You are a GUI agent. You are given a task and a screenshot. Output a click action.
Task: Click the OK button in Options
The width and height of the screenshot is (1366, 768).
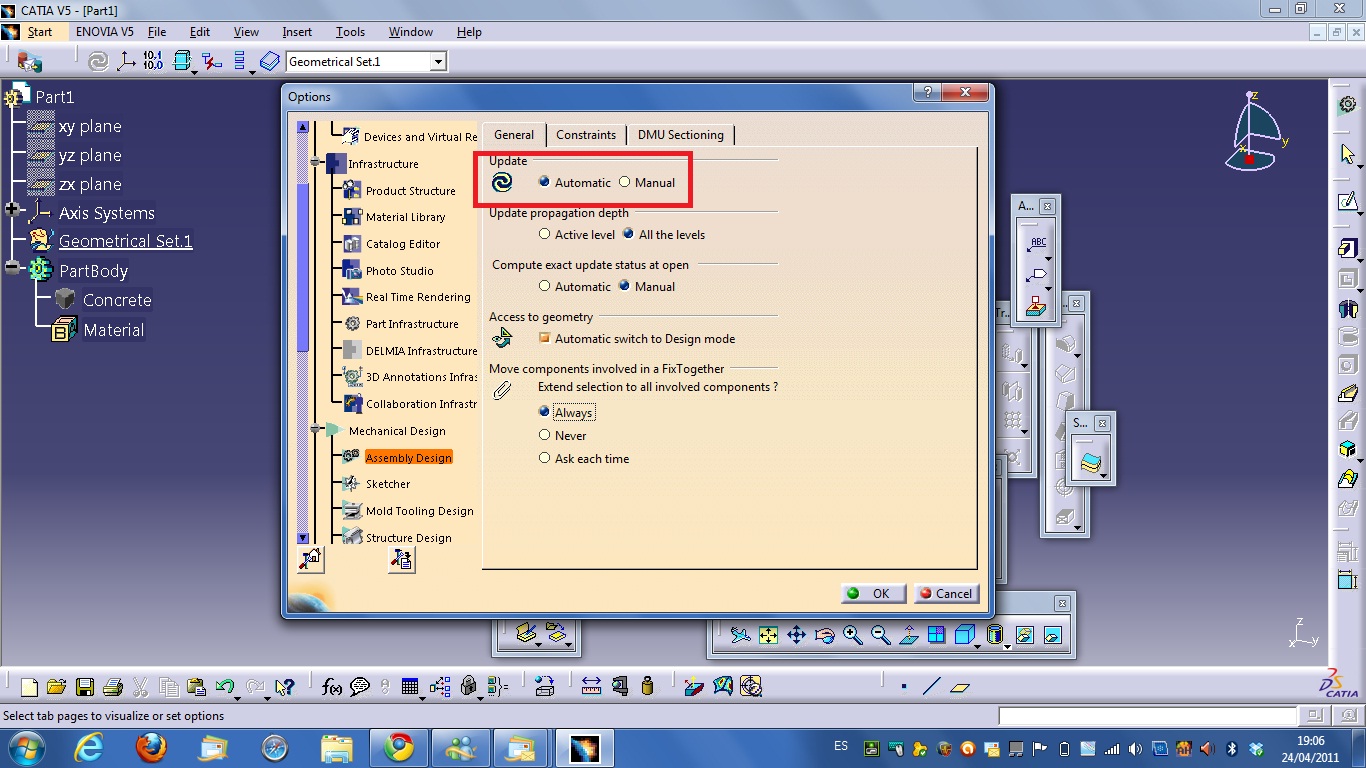click(x=874, y=593)
